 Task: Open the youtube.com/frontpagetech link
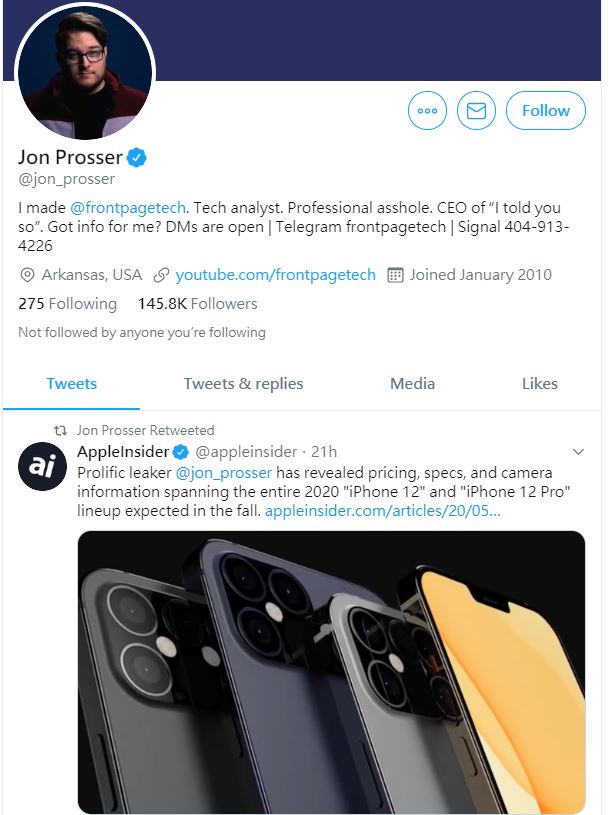tap(275, 275)
